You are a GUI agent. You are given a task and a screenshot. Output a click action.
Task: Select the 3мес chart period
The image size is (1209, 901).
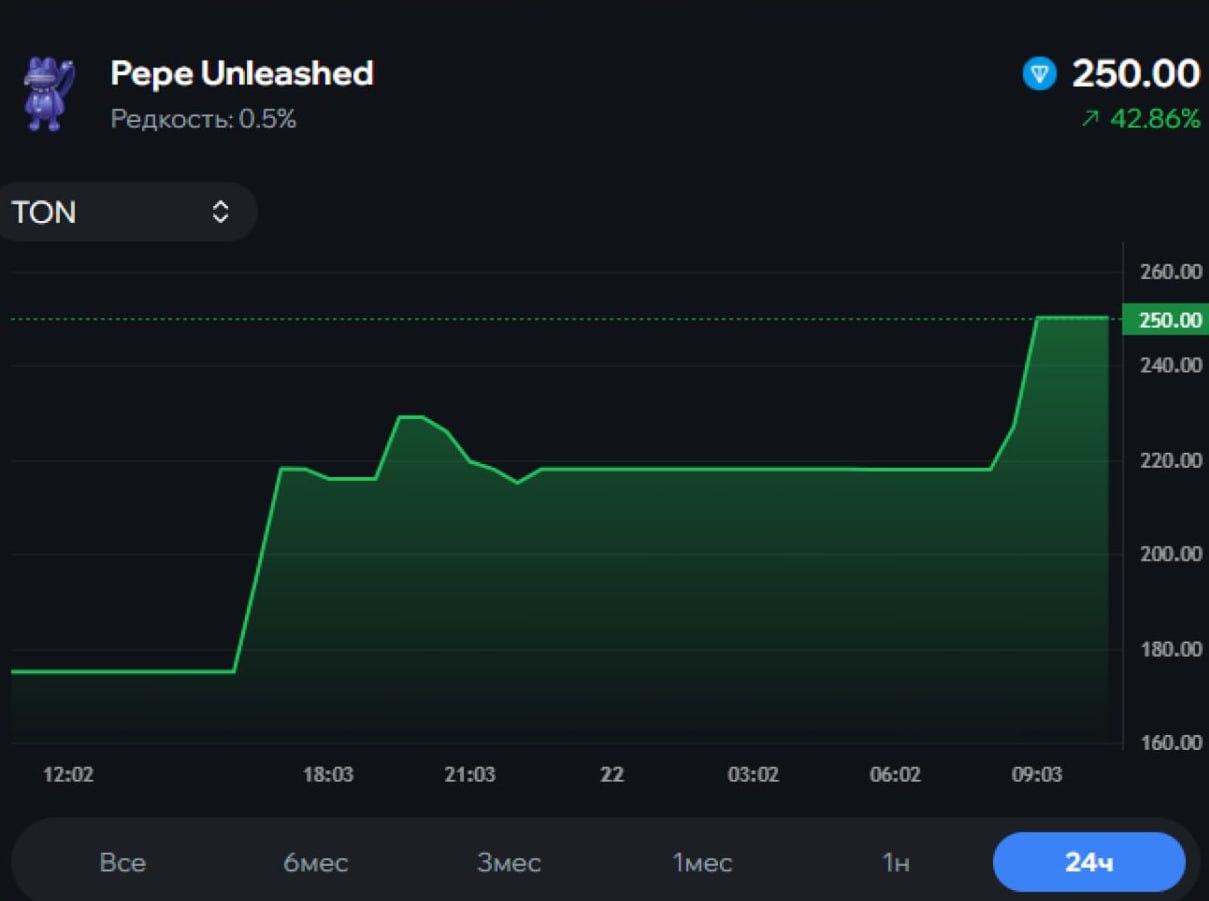tap(509, 862)
